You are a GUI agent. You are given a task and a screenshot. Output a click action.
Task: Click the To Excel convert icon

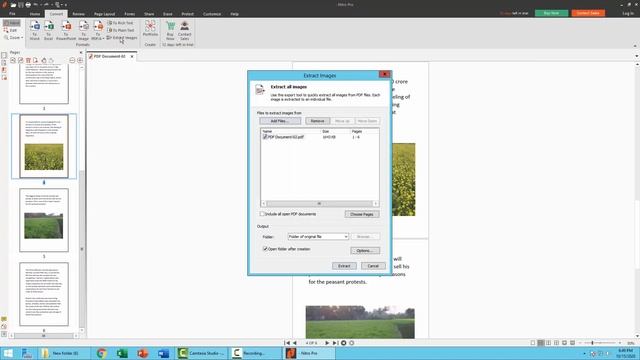(x=49, y=30)
